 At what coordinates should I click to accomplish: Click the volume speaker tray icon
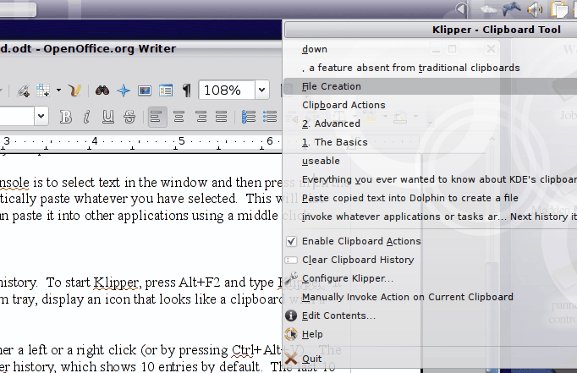click(535, 9)
